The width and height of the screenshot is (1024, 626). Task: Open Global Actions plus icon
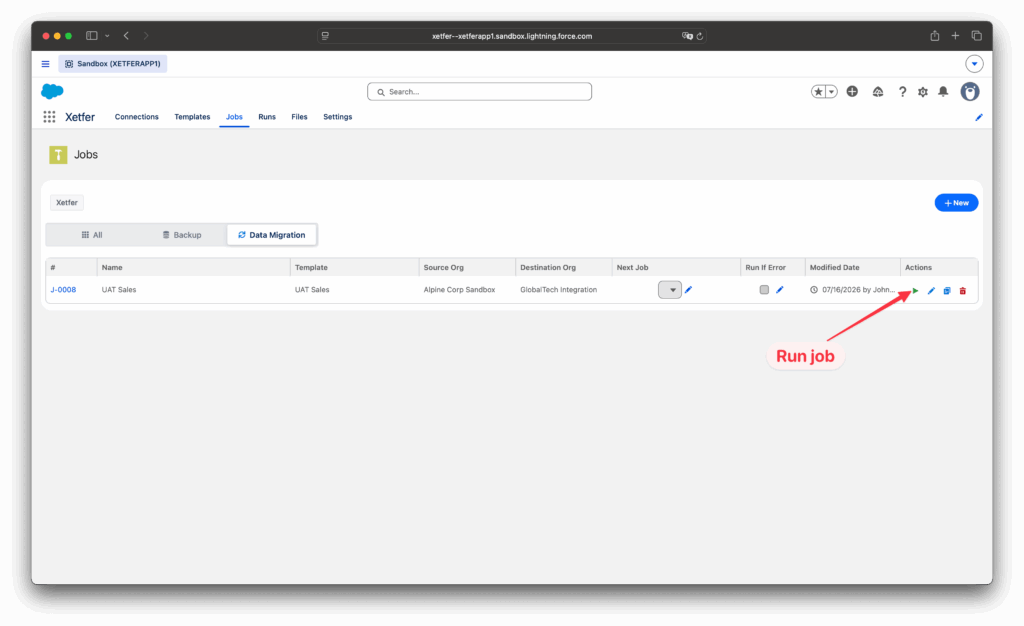coord(852,92)
